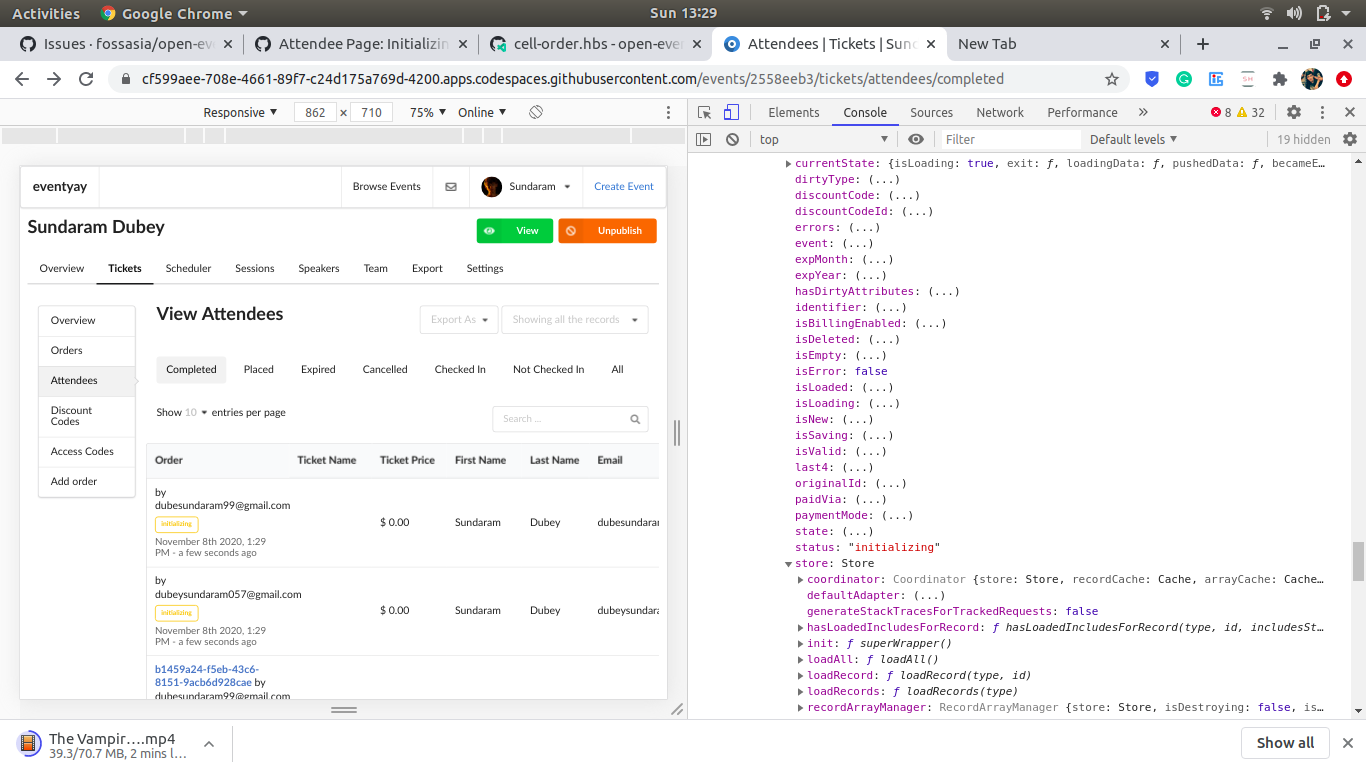Open the Responsive device dropdown
1366x768 pixels.
point(240,112)
